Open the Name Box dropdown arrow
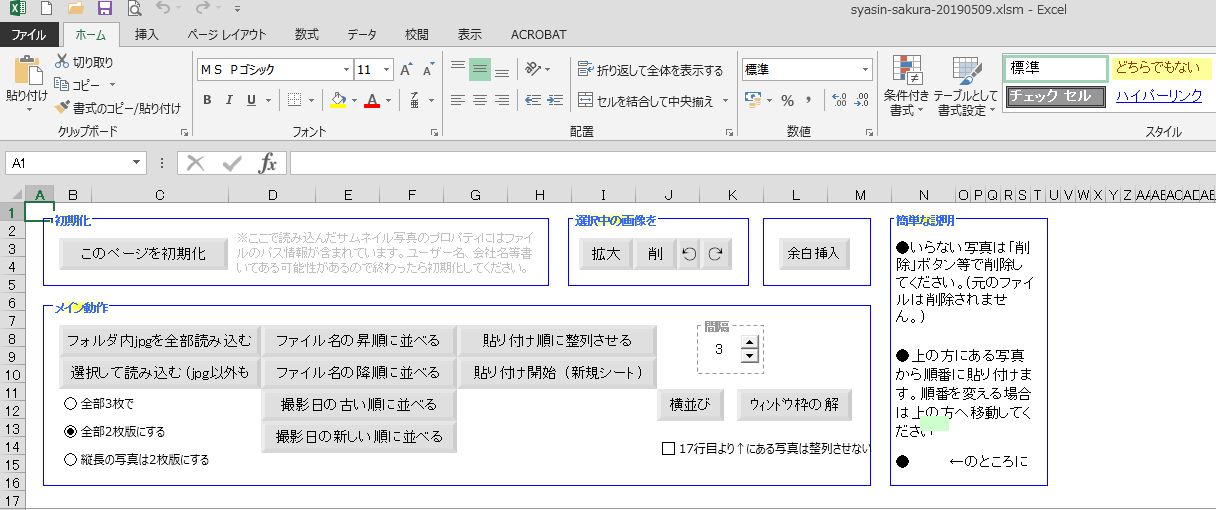 point(137,163)
